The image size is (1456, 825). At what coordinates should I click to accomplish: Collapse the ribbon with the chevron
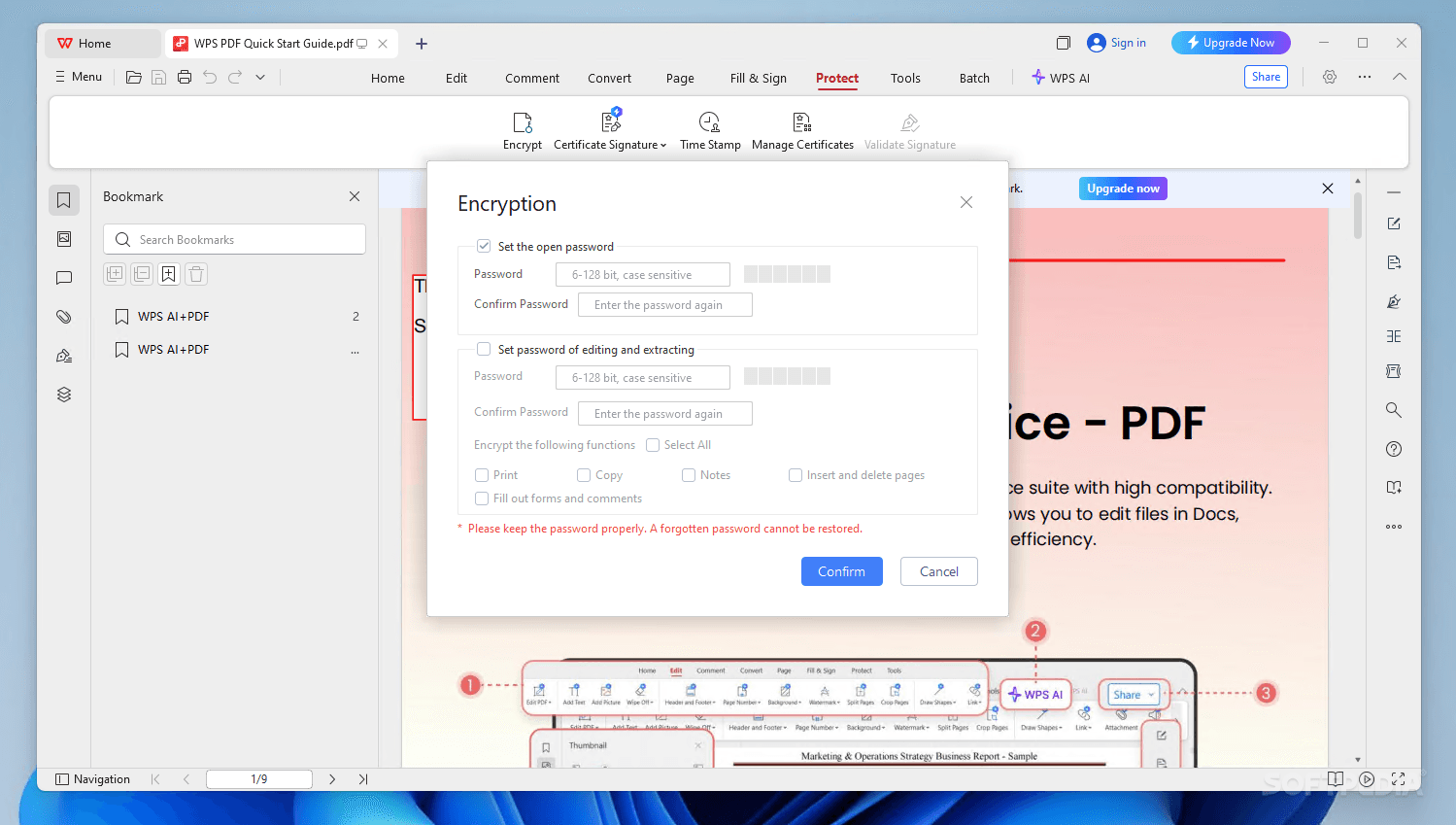[1399, 77]
